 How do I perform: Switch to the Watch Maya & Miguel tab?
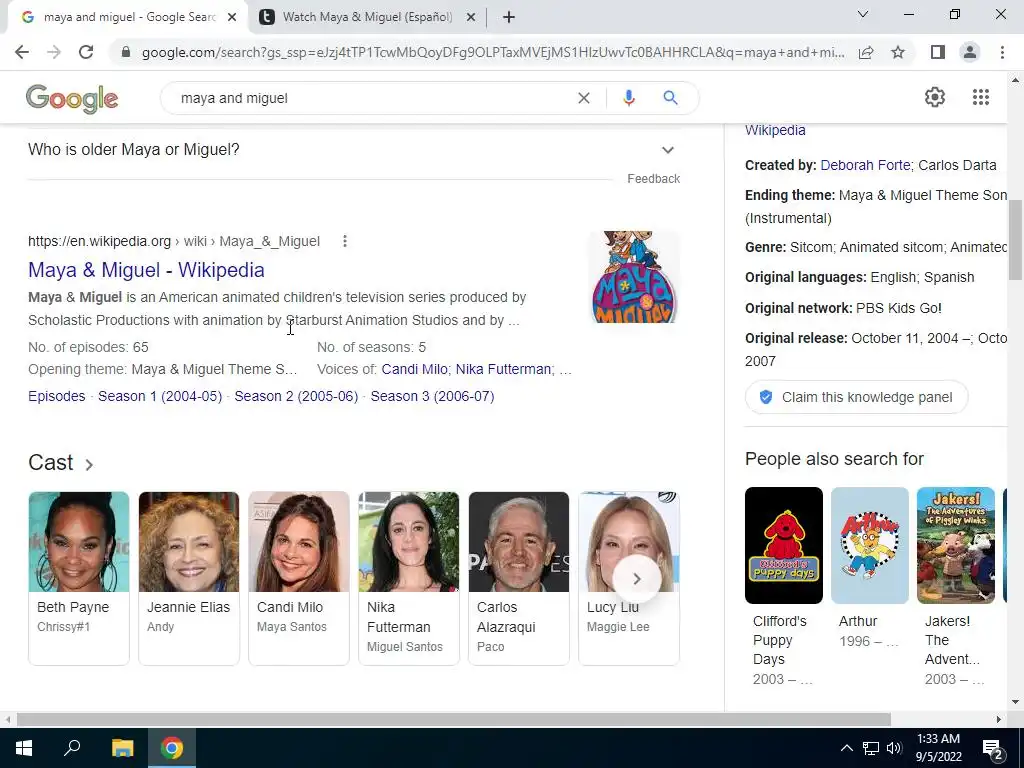[x=368, y=17]
